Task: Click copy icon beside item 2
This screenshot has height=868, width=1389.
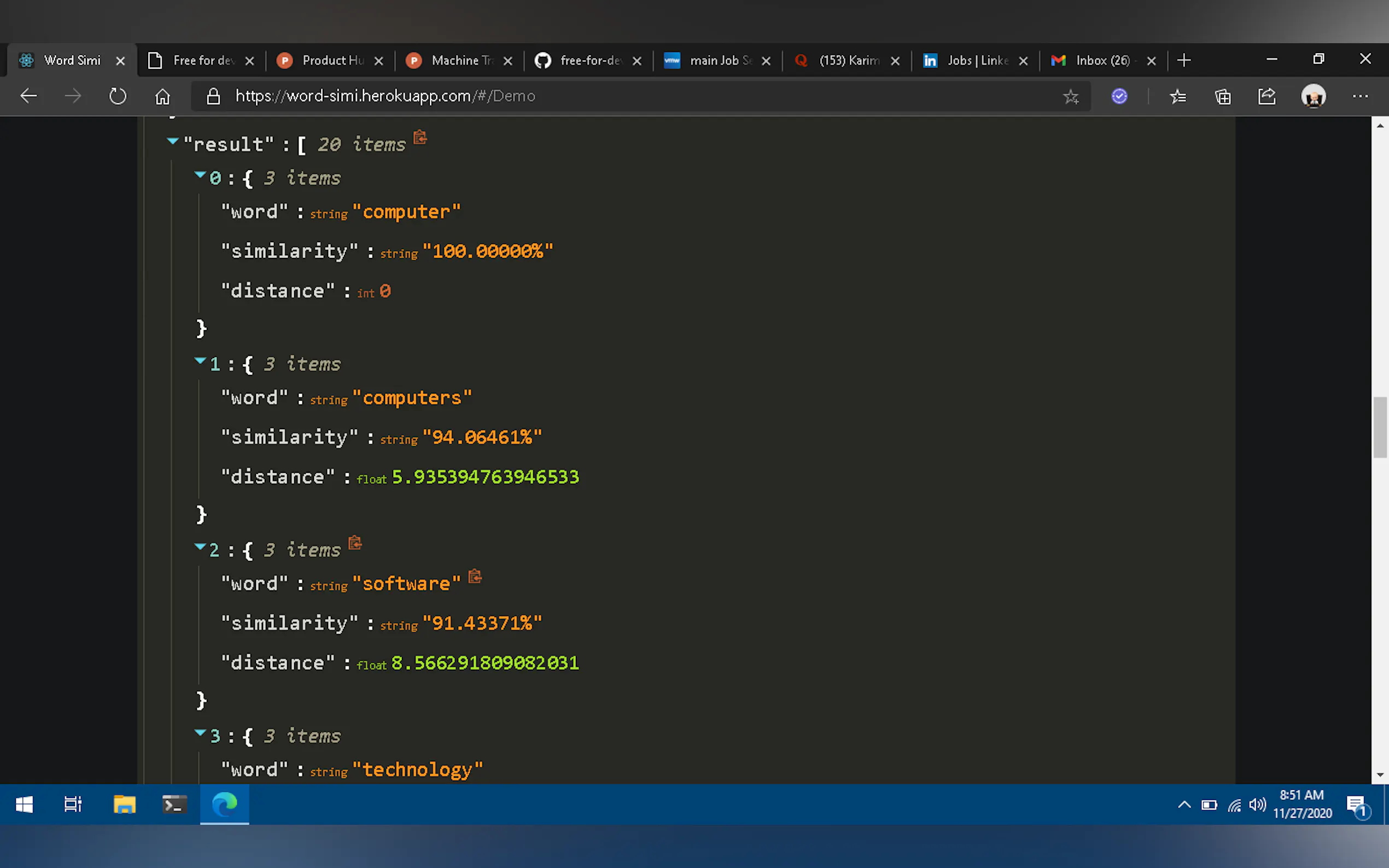Action: coord(355,542)
